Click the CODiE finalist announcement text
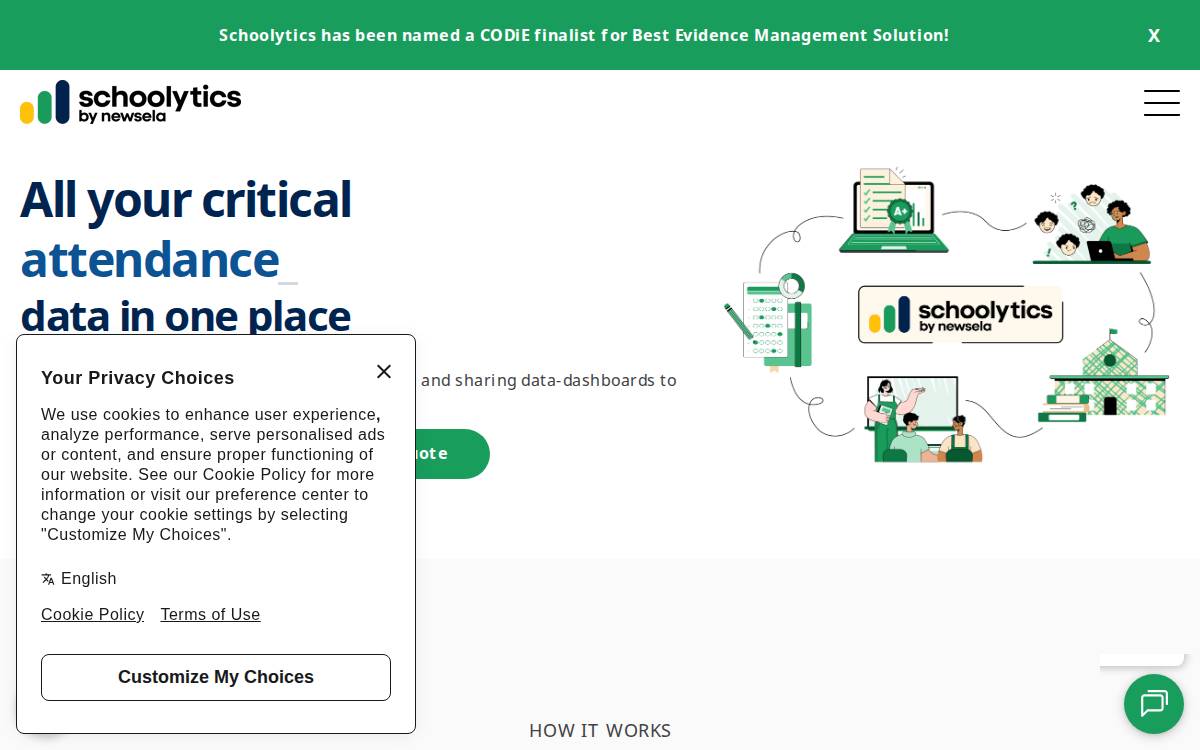This screenshot has width=1200, height=750. point(584,35)
